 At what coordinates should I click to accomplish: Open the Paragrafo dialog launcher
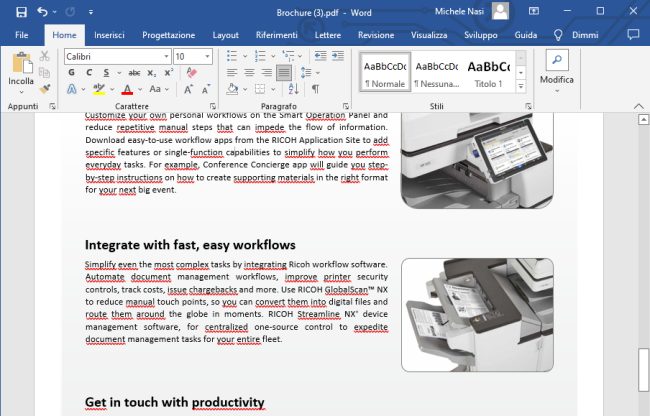click(x=346, y=106)
